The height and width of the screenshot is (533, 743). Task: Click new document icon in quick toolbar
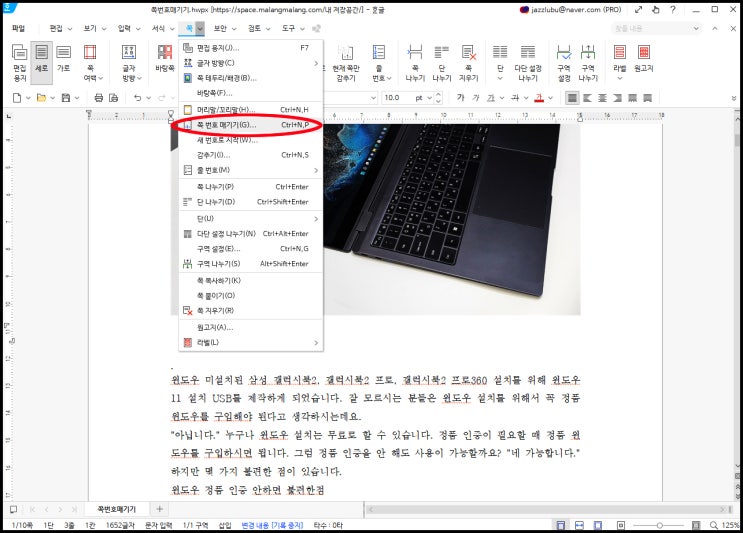[x=17, y=98]
